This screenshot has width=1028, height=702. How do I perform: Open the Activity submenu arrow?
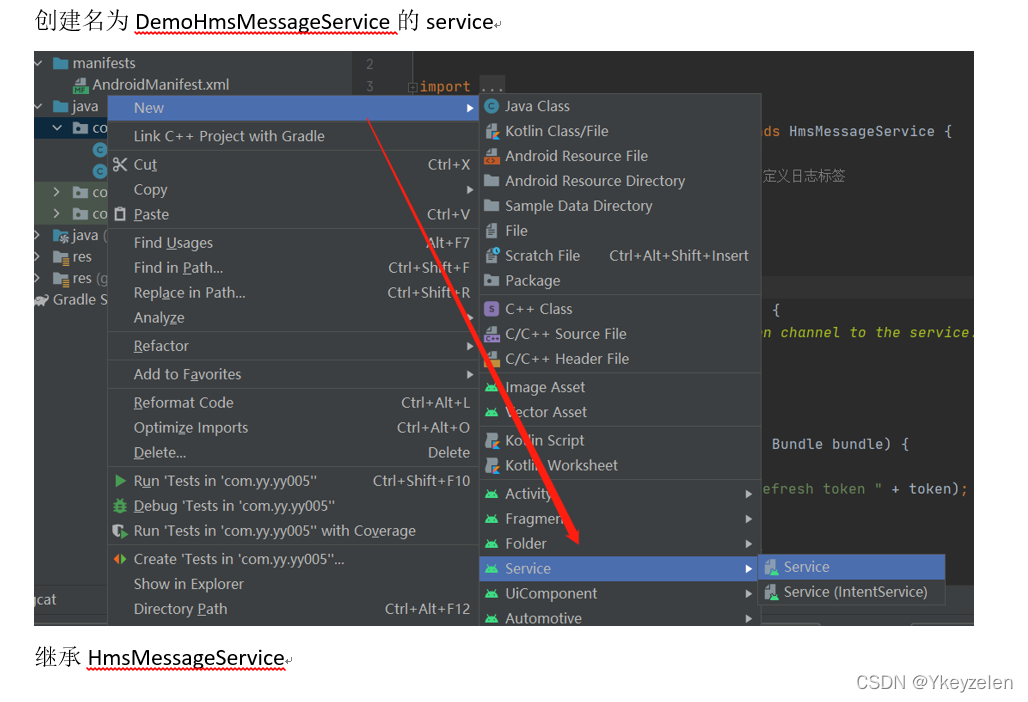748,494
